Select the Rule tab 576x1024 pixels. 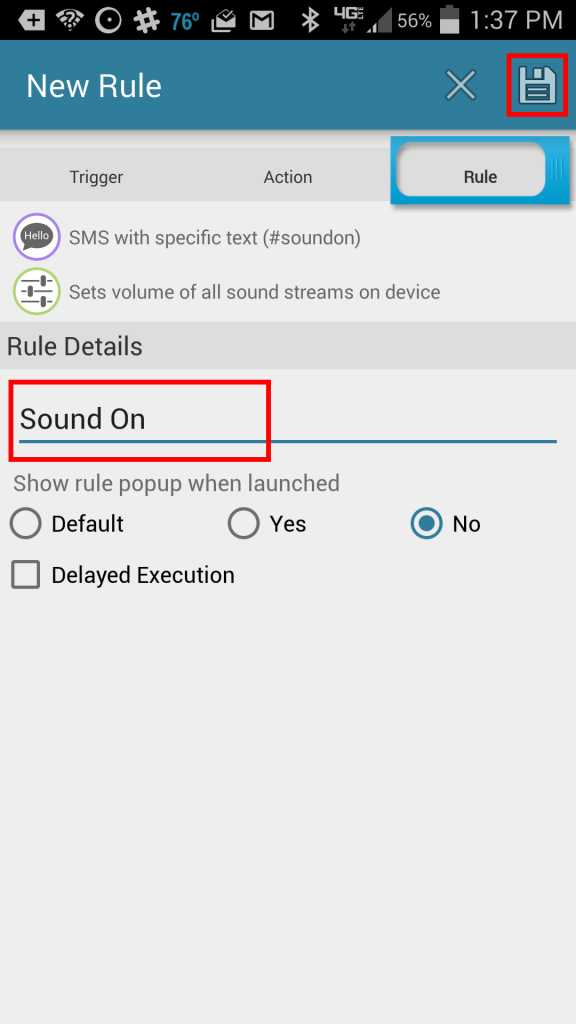point(480,177)
